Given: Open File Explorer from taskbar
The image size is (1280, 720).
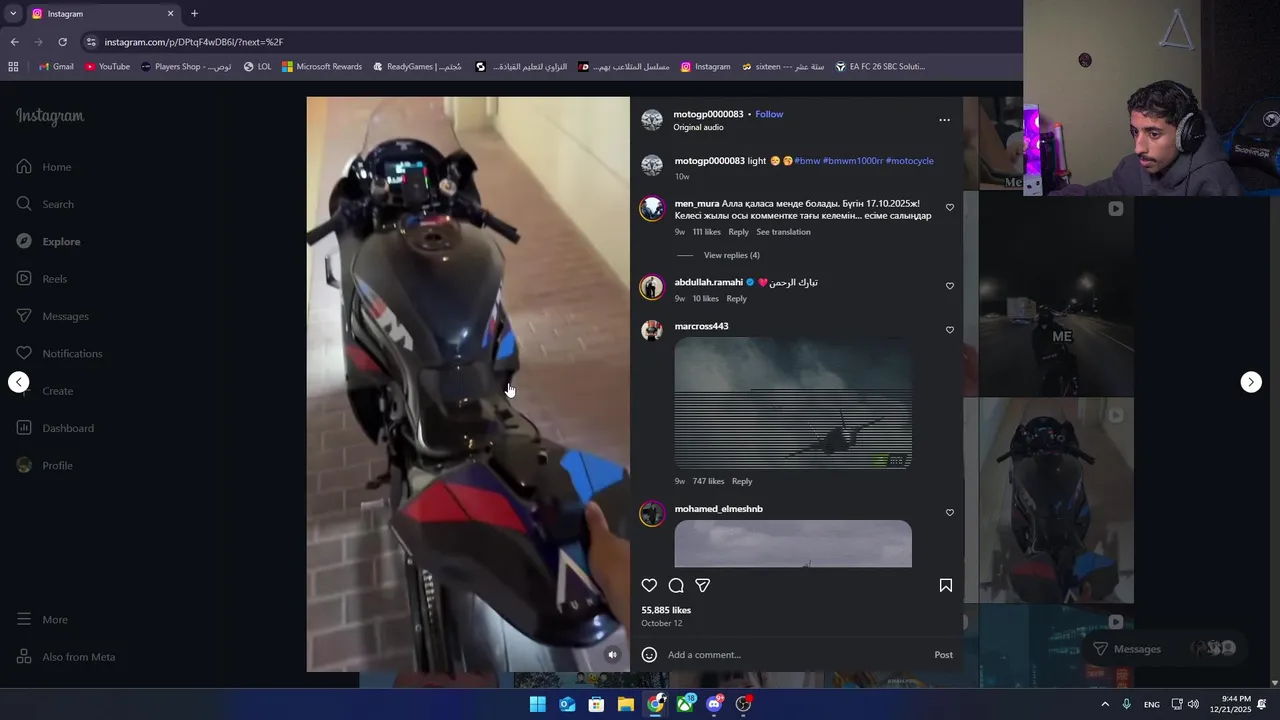Looking at the screenshot, I should click(x=626, y=704).
